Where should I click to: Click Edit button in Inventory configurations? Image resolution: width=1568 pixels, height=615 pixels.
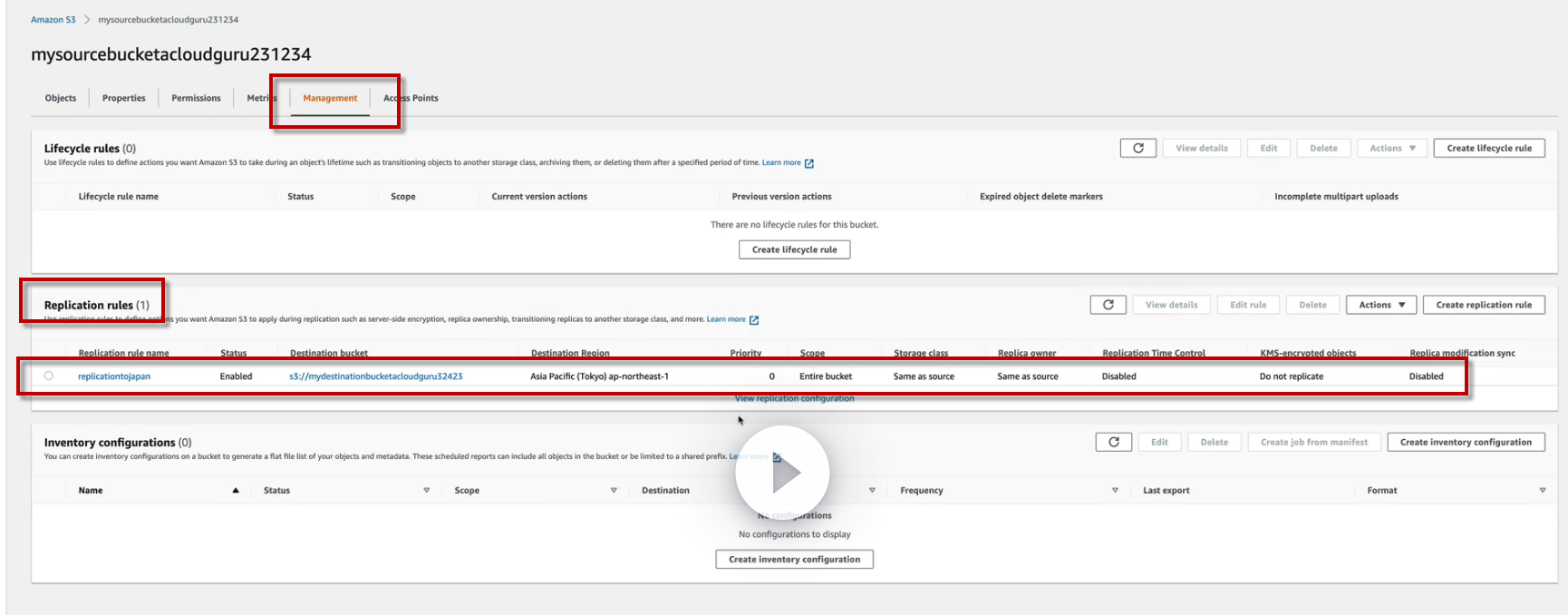[1159, 442]
